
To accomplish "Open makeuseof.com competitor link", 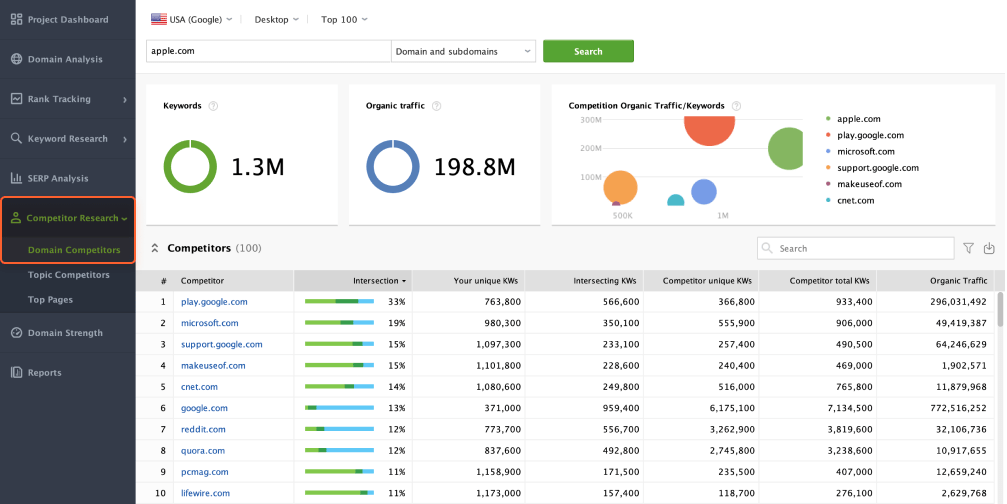I will (x=213, y=365).
